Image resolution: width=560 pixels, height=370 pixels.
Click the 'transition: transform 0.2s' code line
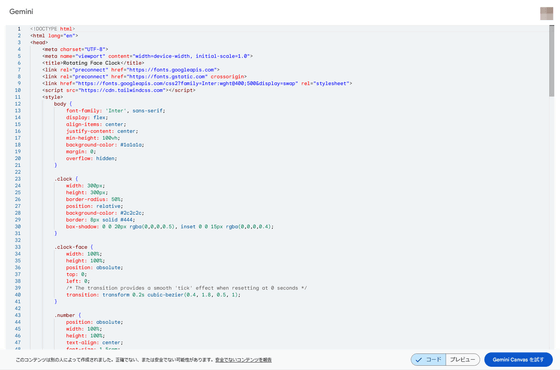[153, 295]
